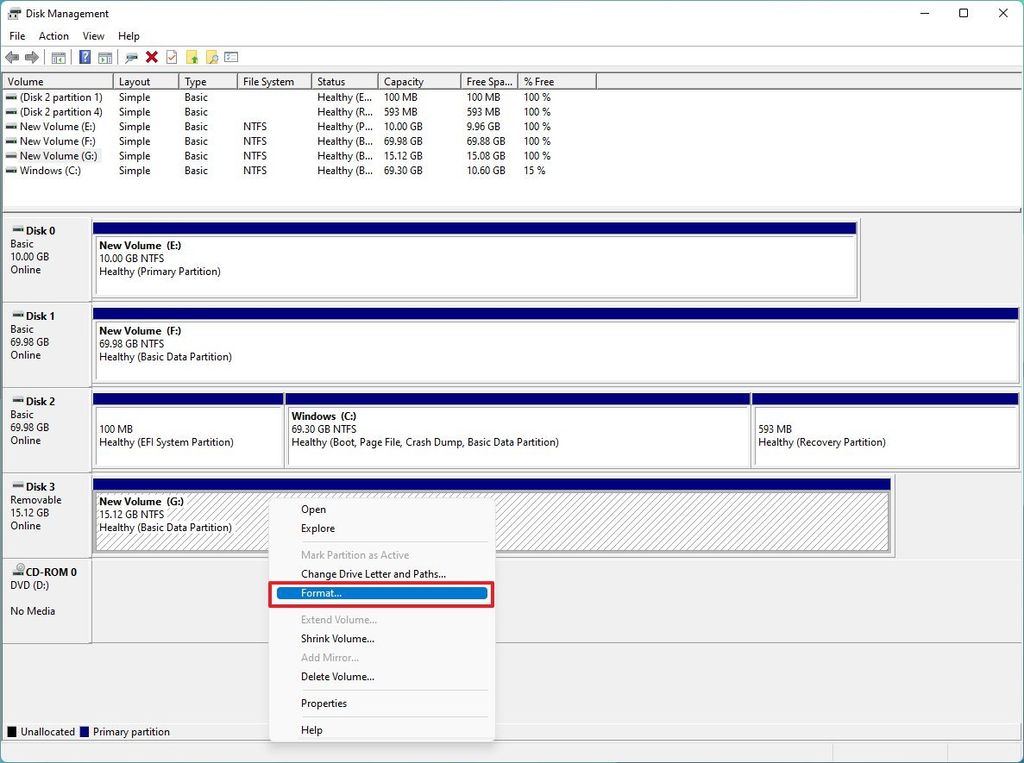Screen dimensions: 1024x763
Task: Click the Forward navigation arrow
Action: (32, 57)
